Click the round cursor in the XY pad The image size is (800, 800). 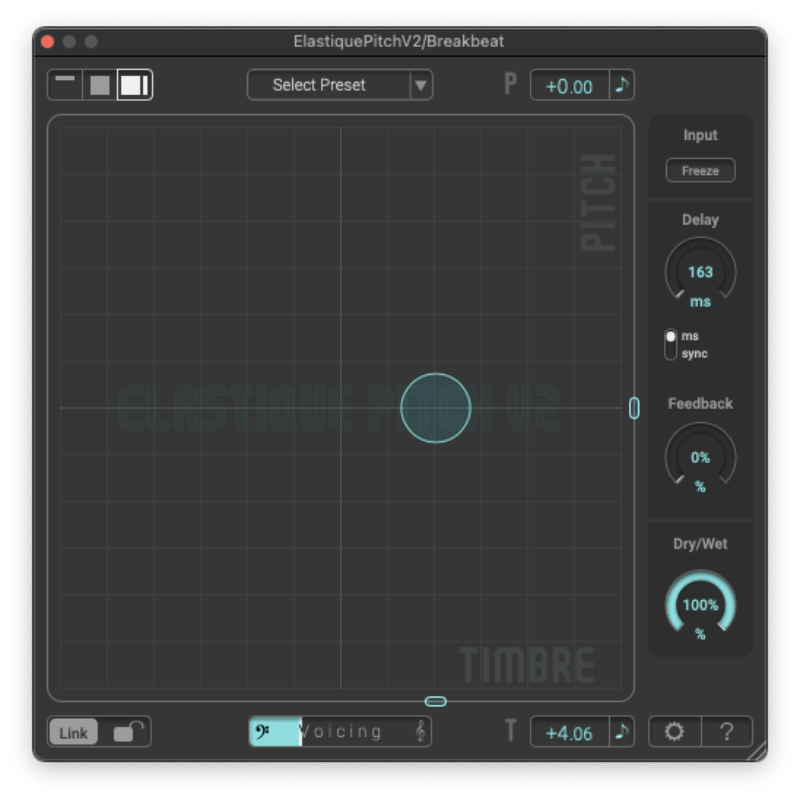[x=435, y=408]
